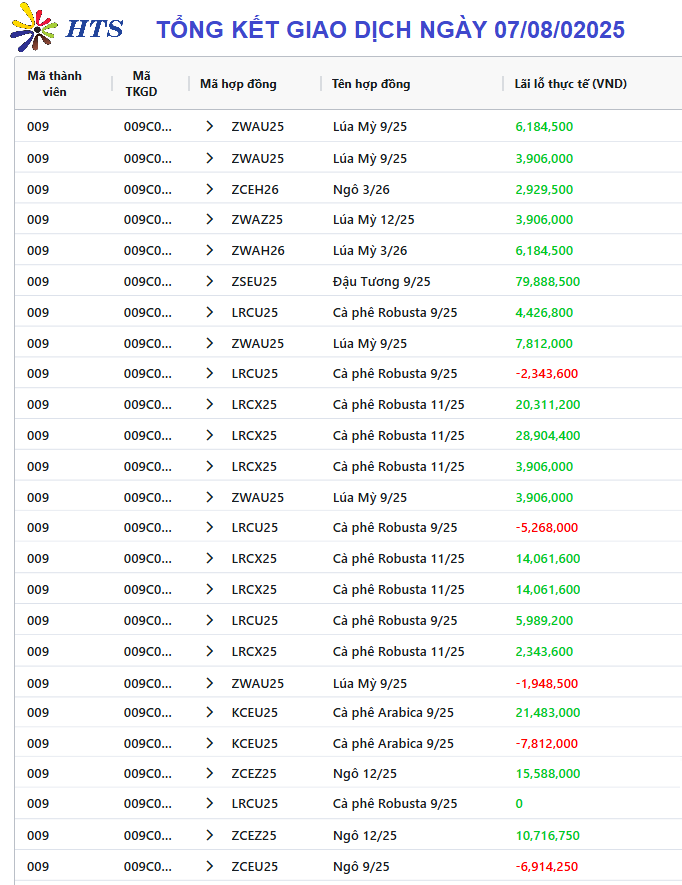Click the 79,888,500 profit value
Image resolution: width=682 pixels, height=885 pixels.
548,282
